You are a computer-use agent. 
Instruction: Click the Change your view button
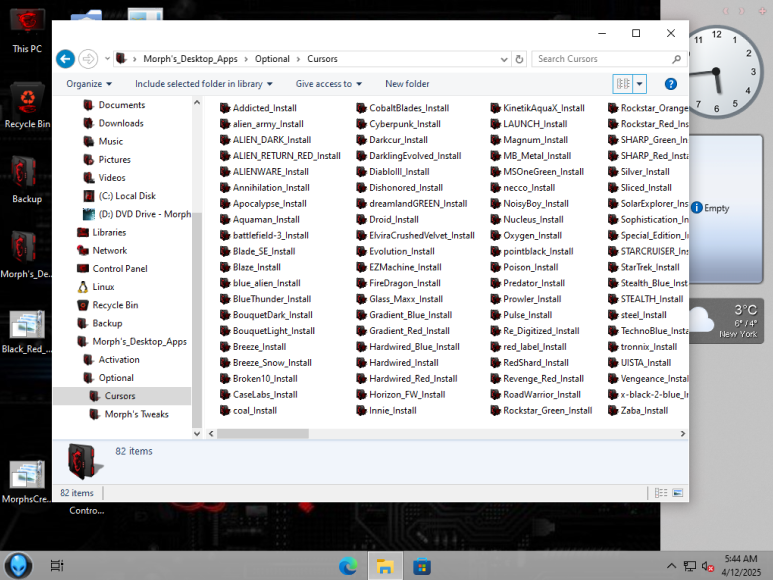[x=623, y=84]
